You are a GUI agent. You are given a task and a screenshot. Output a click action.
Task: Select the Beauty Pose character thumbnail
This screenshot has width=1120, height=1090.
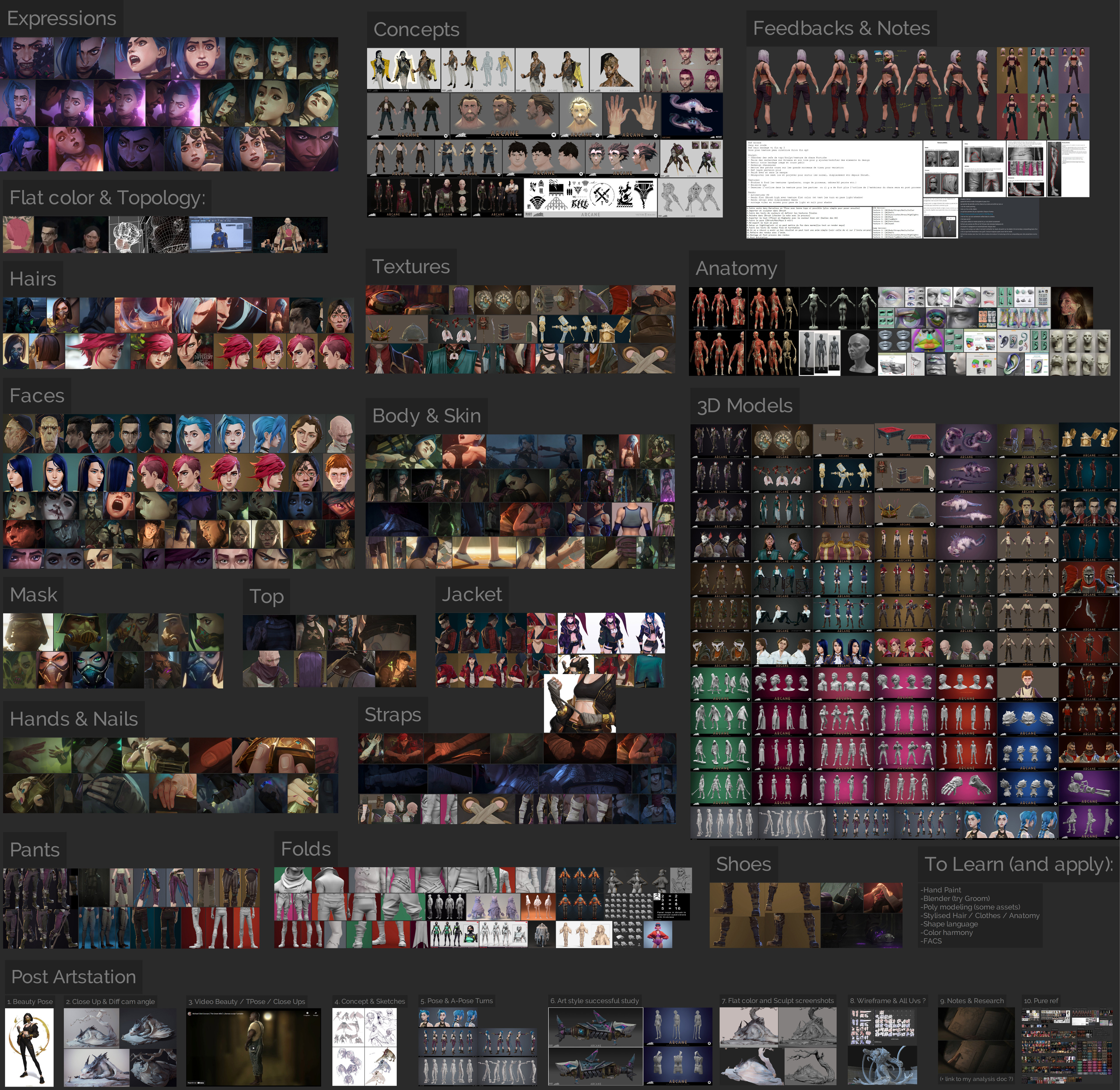29,1048
